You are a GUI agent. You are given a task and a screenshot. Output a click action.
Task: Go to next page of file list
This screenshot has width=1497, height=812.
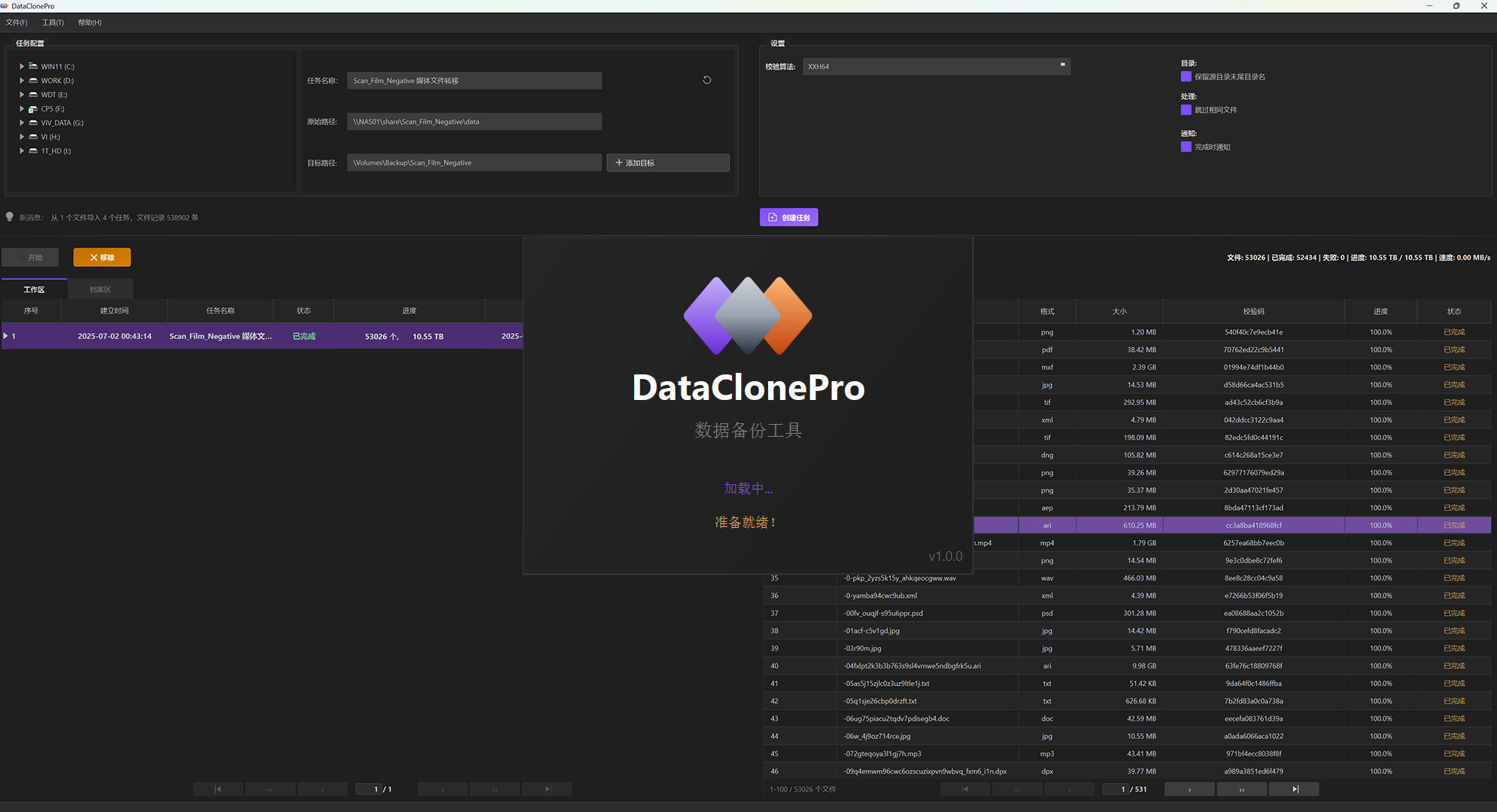click(1189, 789)
